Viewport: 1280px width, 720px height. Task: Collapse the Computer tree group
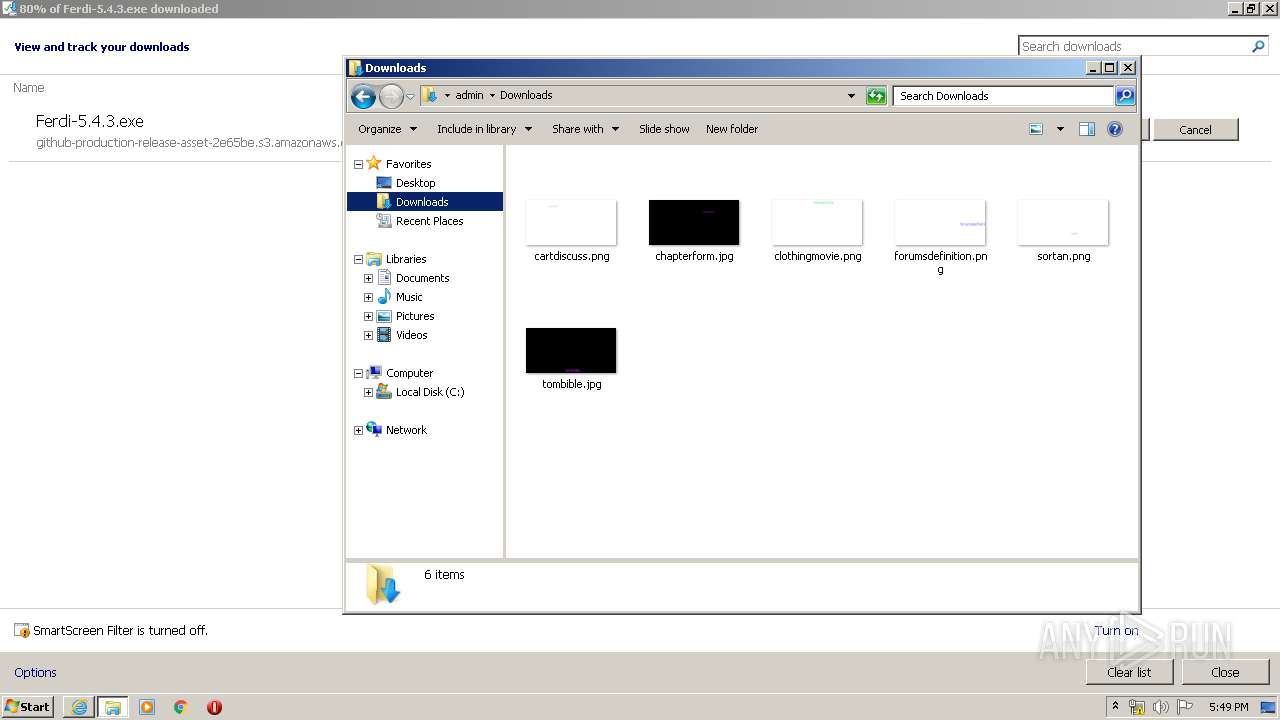point(358,373)
